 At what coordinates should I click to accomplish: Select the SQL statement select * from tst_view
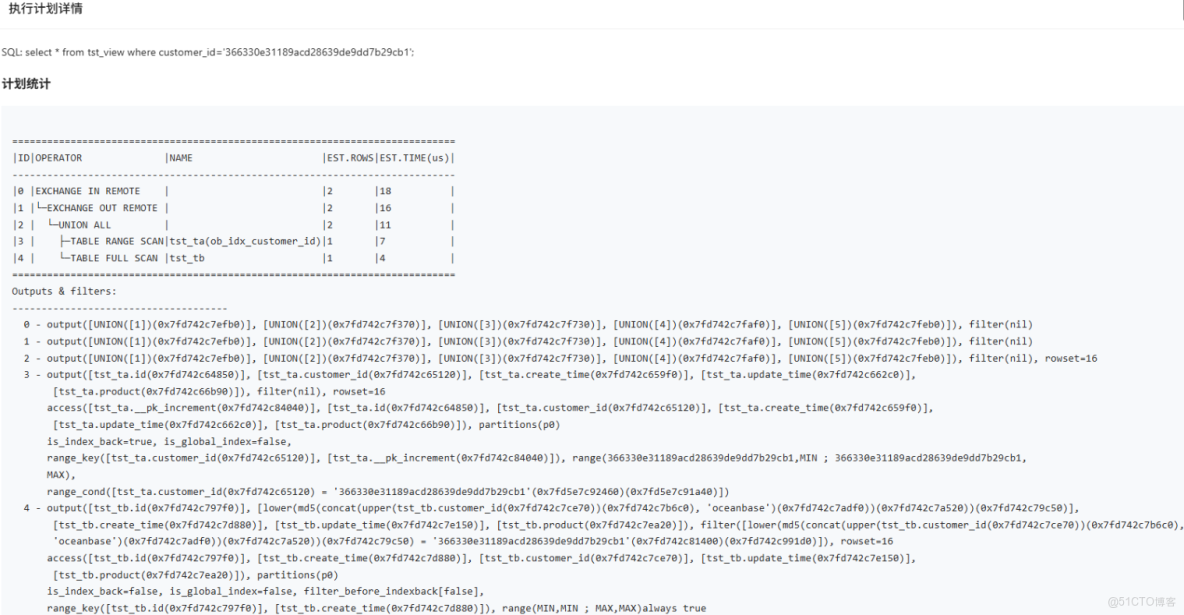(x=208, y=52)
